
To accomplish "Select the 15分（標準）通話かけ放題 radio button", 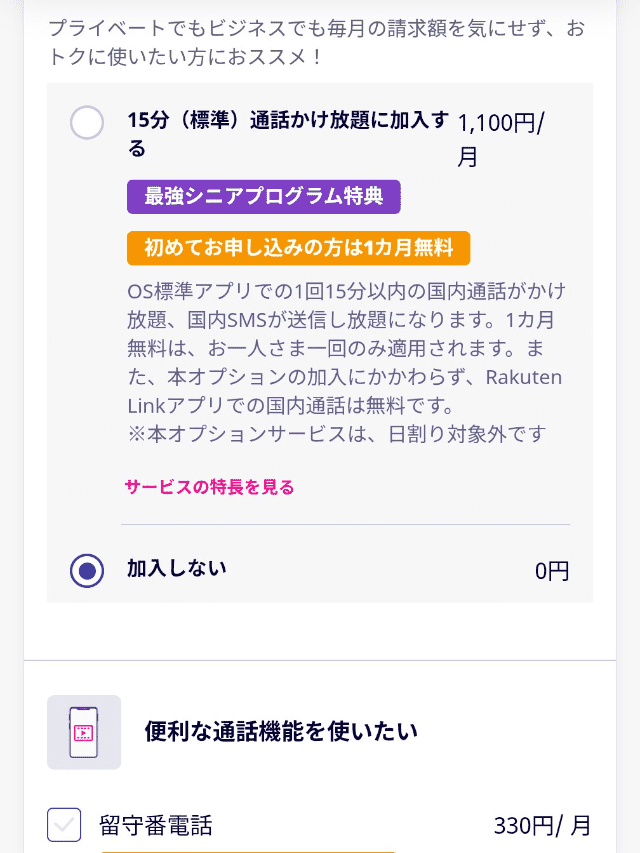I will [87, 122].
